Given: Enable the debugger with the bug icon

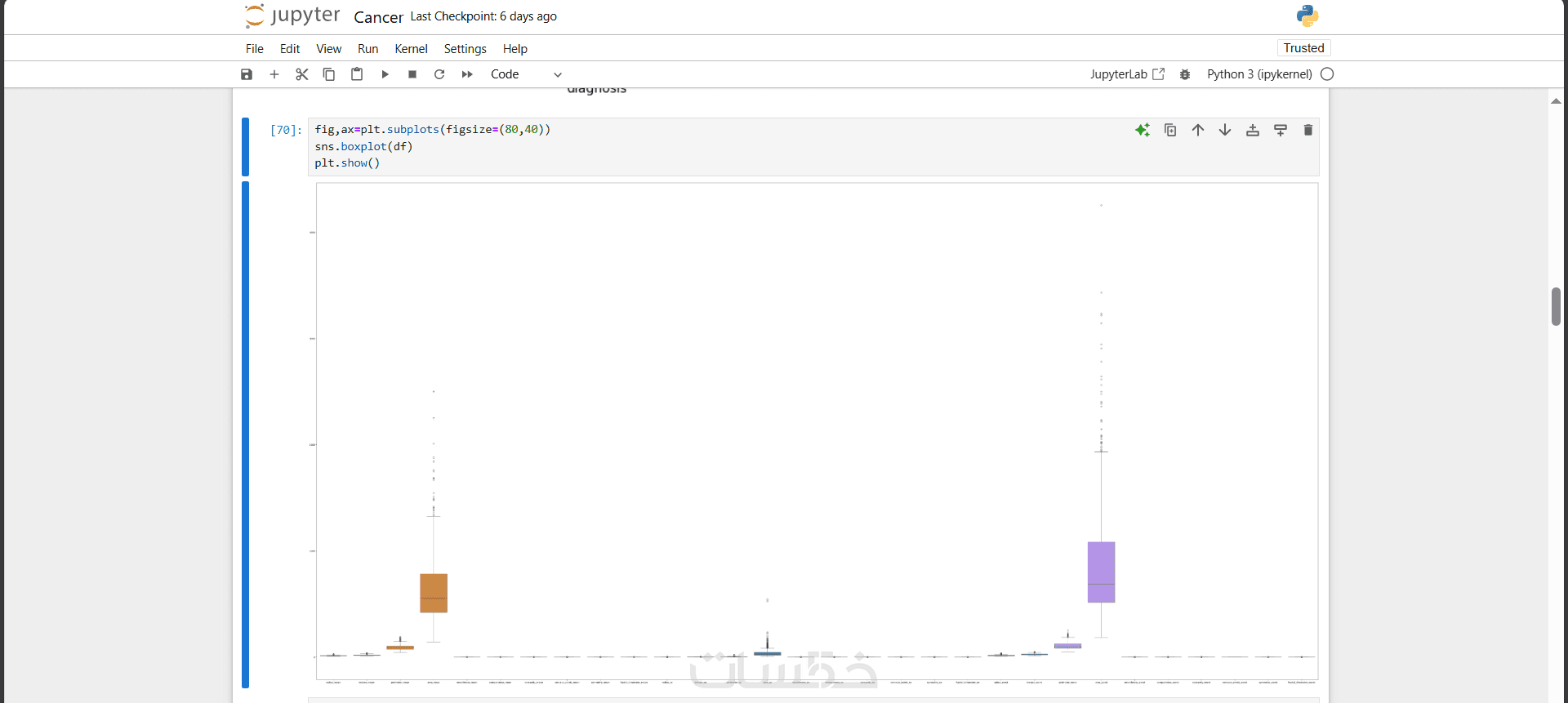Looking at the screenshot, I should (1185, 74).
